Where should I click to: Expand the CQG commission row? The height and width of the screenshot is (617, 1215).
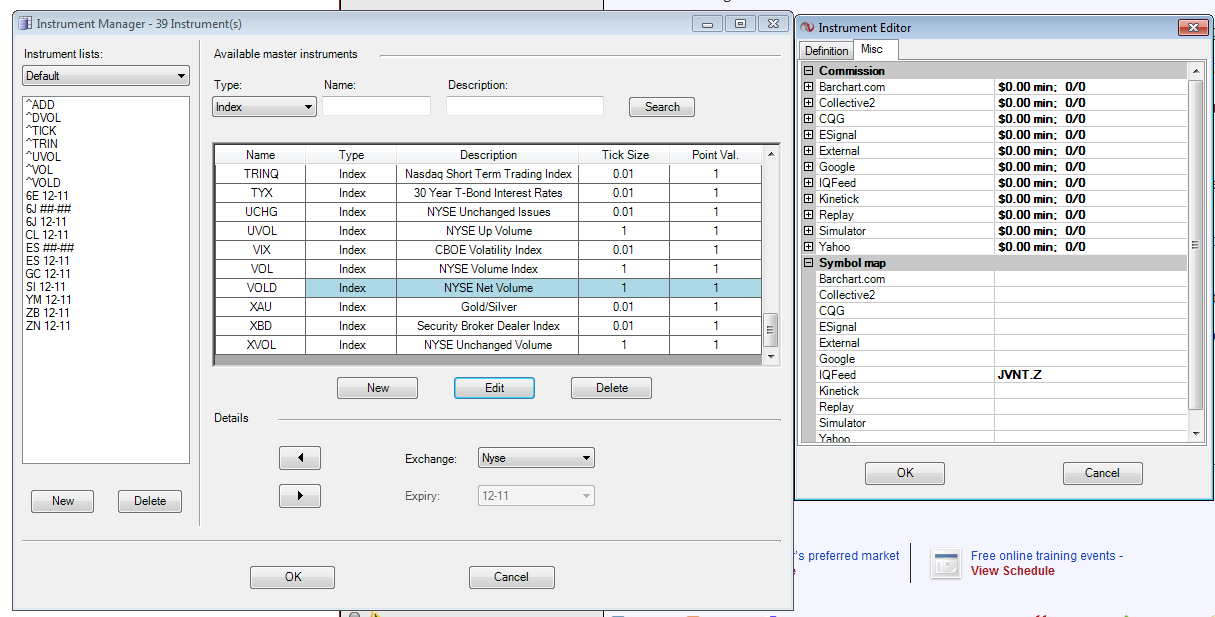click(x=809, y=119)
